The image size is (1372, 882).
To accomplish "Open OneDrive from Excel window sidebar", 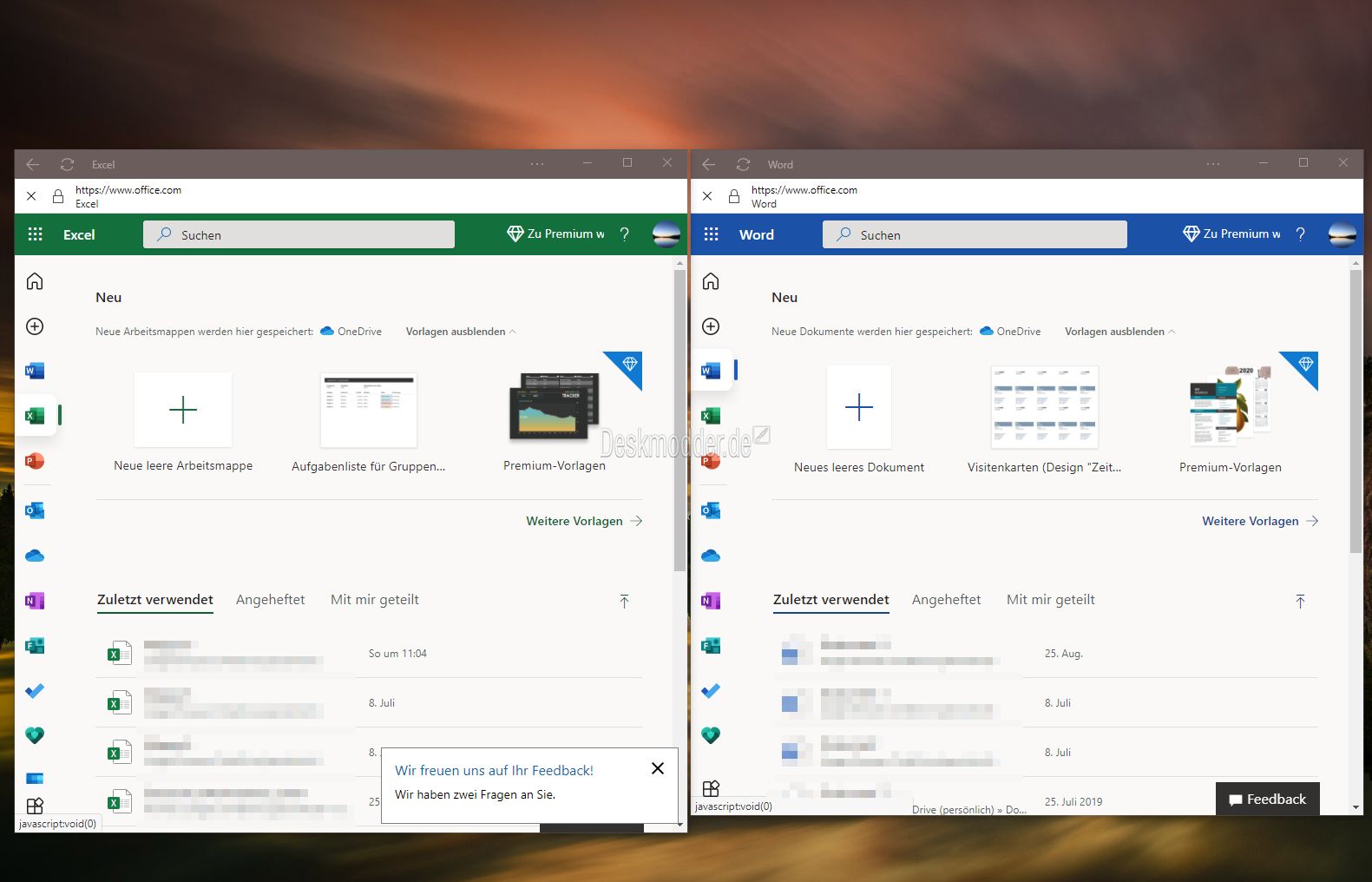I will pos(35,556).
